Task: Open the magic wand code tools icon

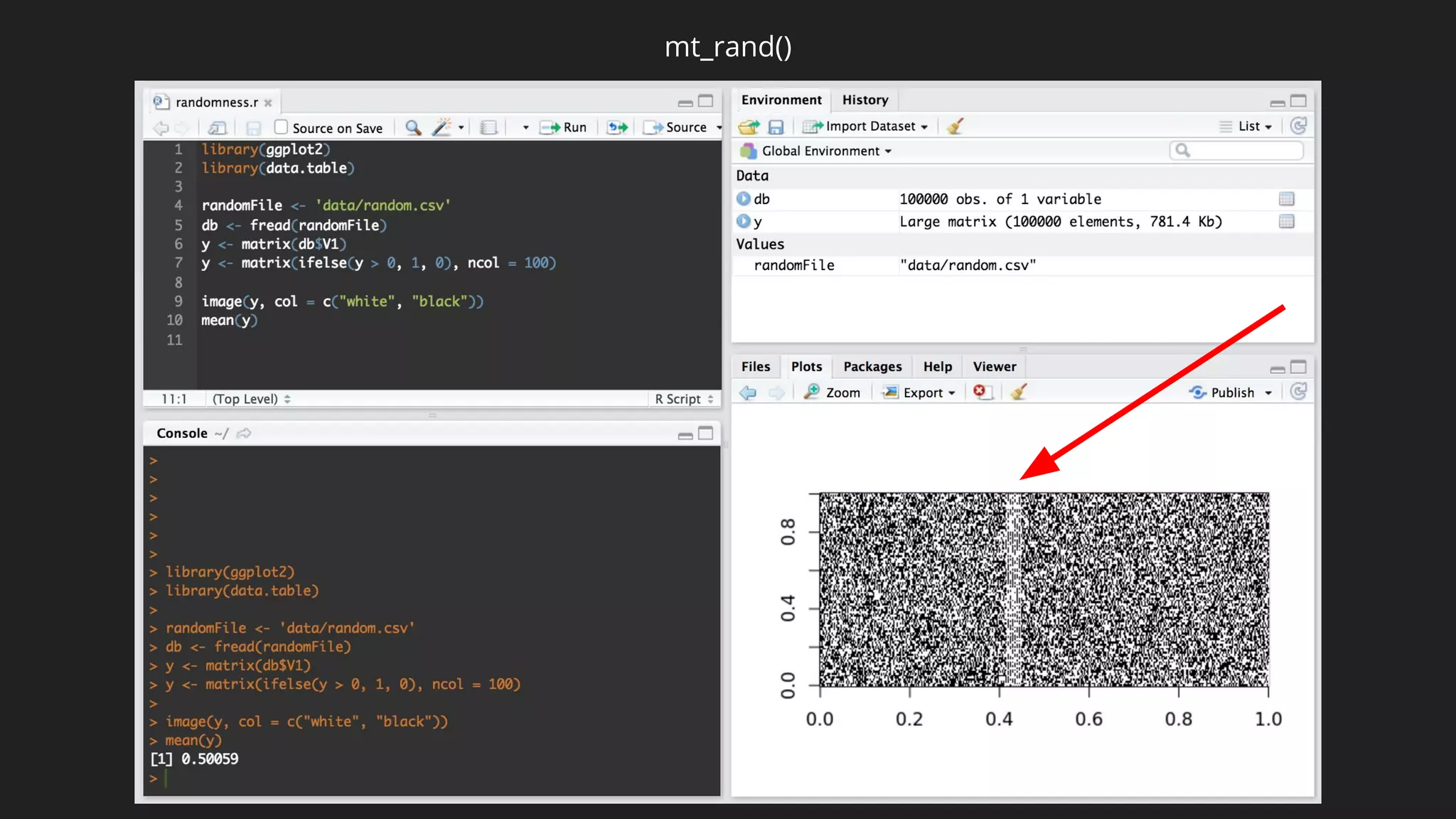Action: coord(441,128)
